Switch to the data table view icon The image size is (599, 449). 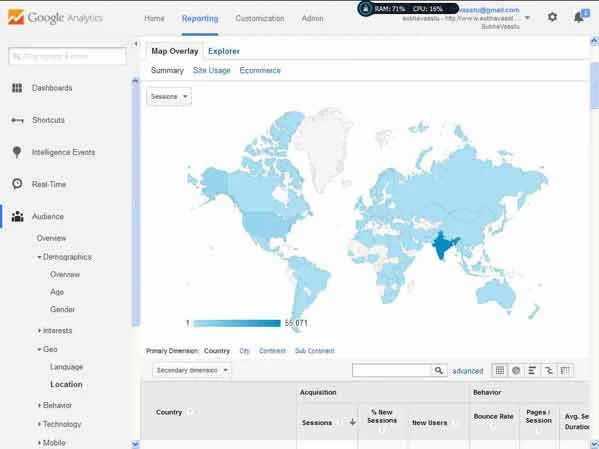[500, 370]
